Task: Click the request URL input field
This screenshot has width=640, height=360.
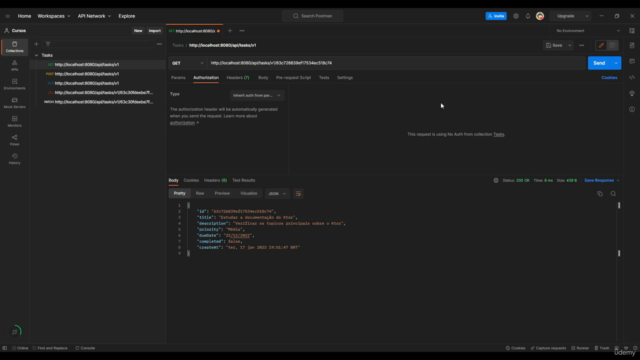Action: [396, 63]
